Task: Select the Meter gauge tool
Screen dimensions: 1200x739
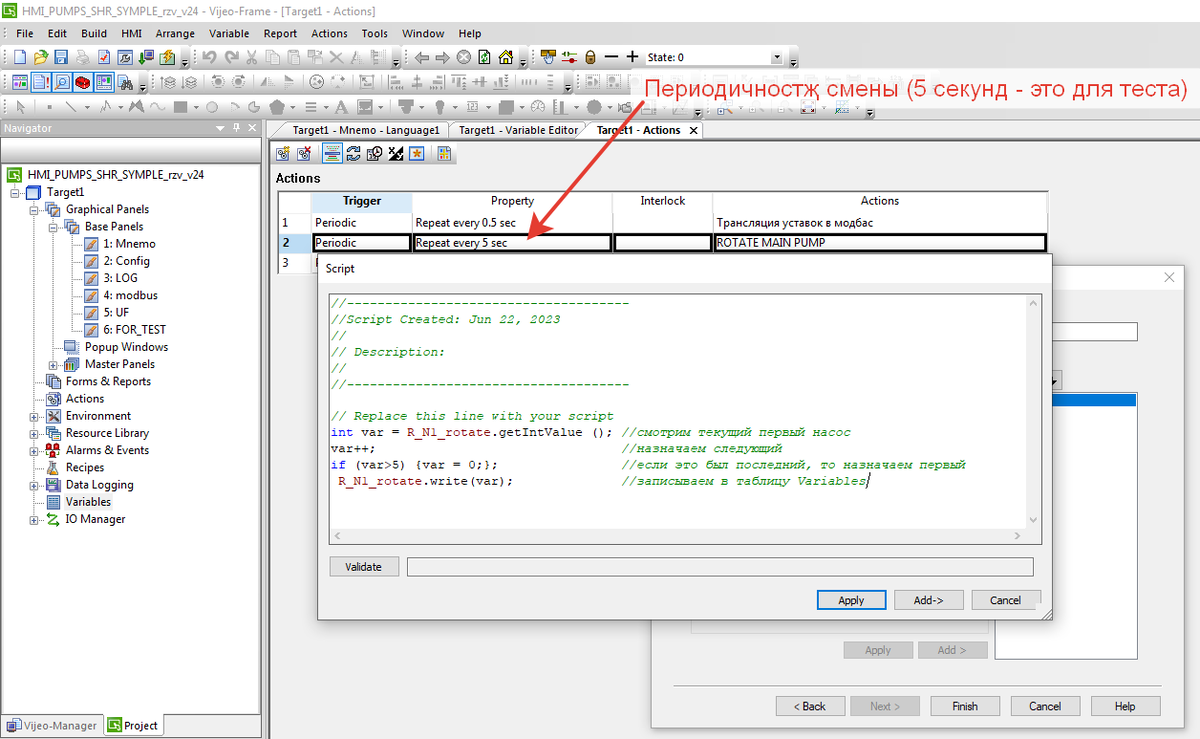Action: coord(538,107)
